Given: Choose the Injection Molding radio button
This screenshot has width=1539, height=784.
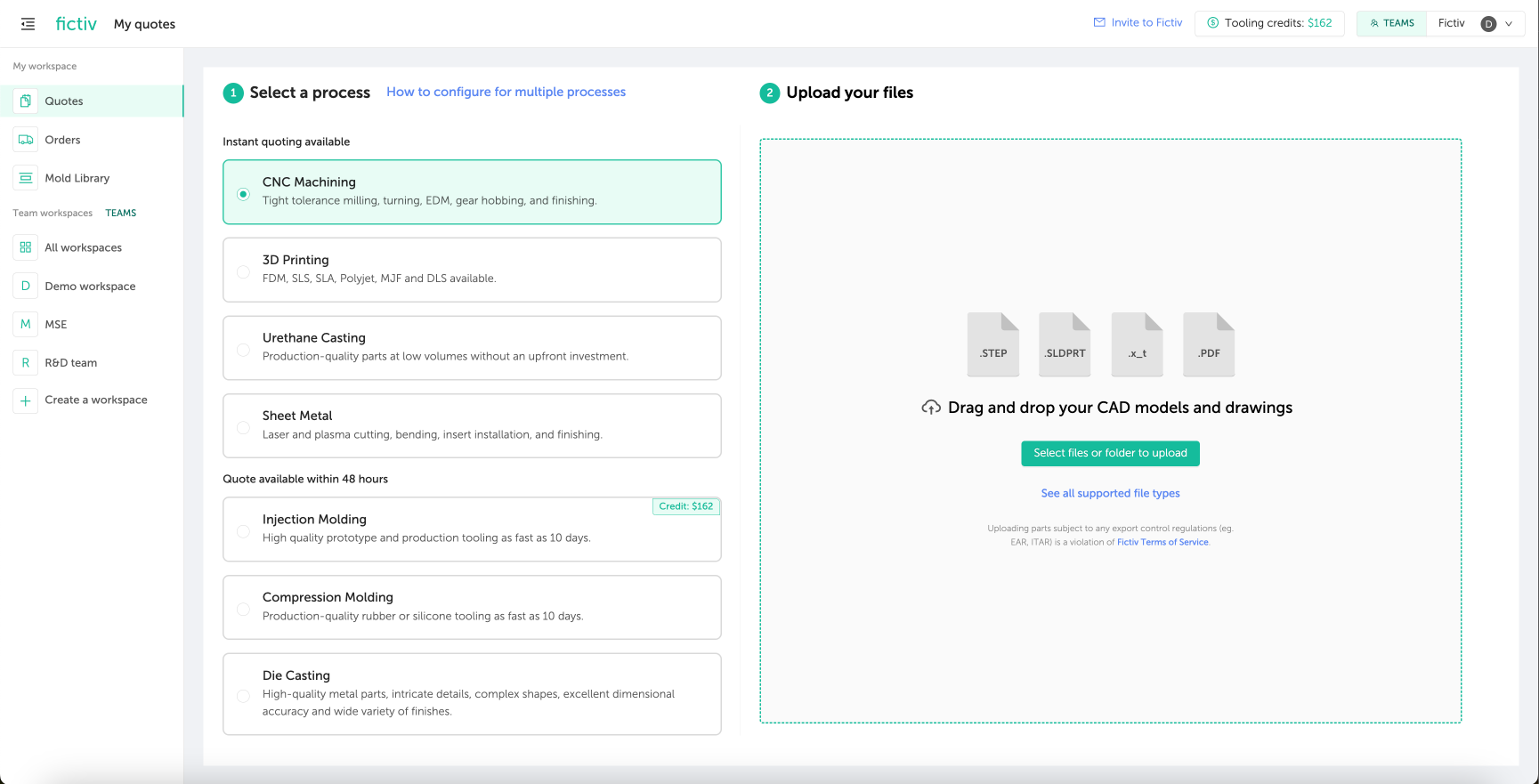Looking at the screenshot, I should [243, 531].
